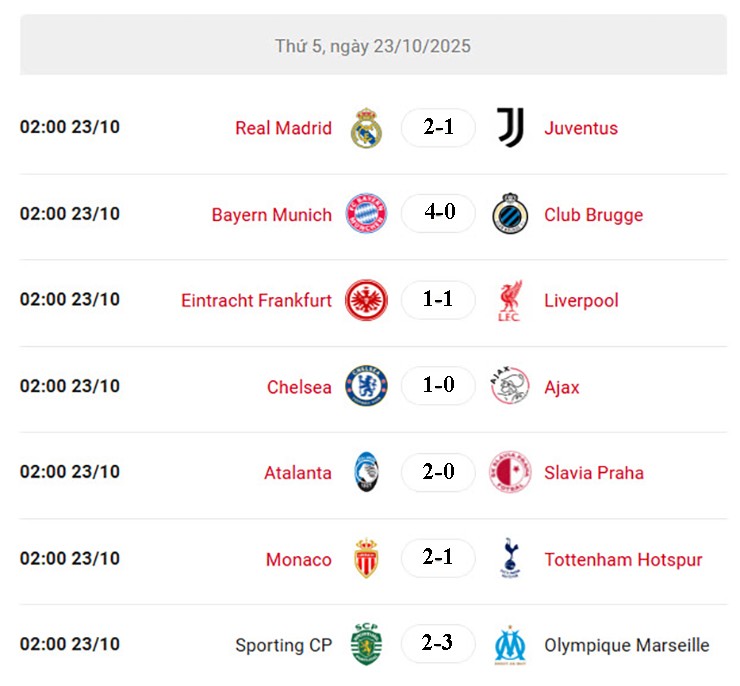The image size is (740, 686).
Task: Click the Club Brugge club logo
Action: click(510, 214)
